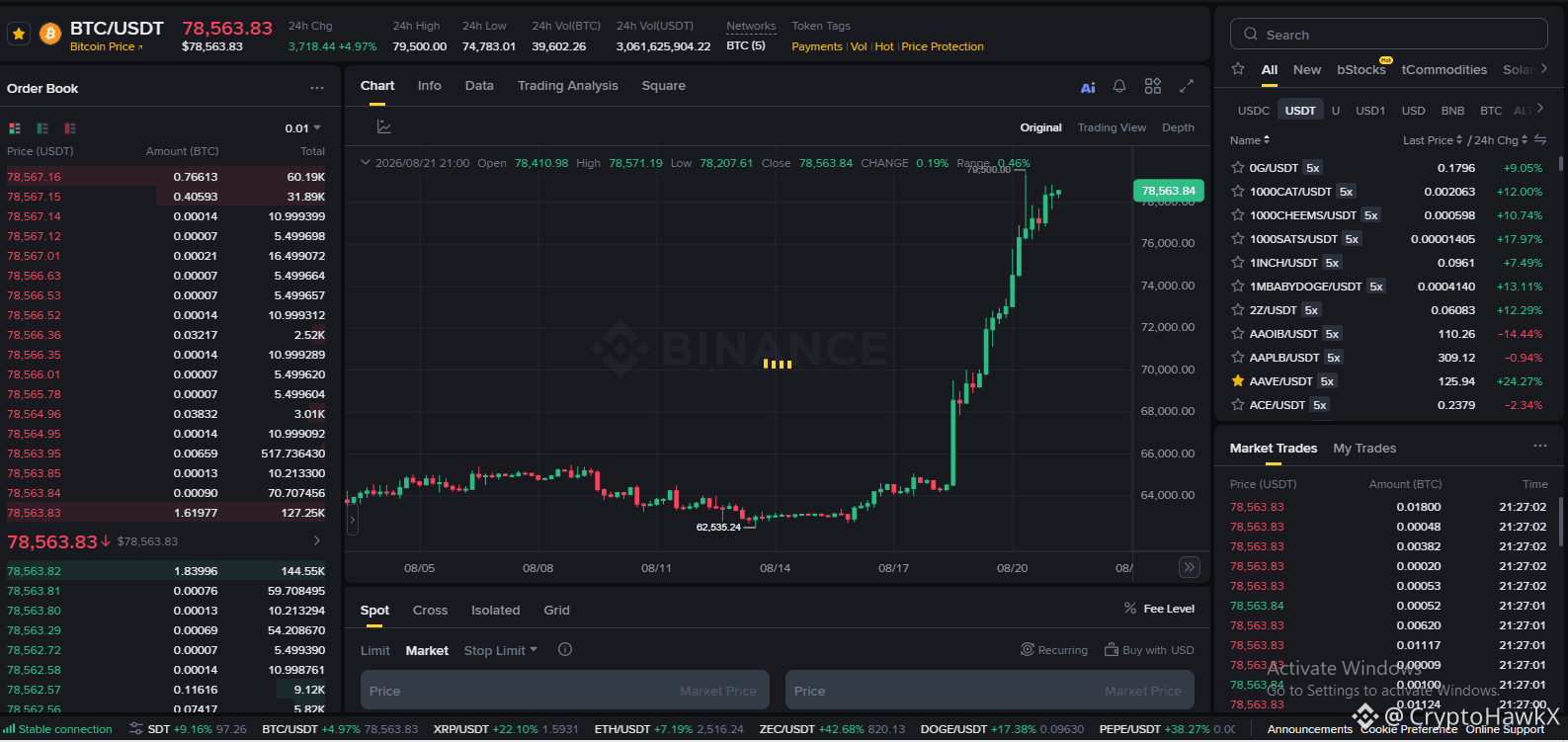The image size is (1568, 742).
Task: Switch to Isolated margin tab
Action: click(x=495, y=611)
